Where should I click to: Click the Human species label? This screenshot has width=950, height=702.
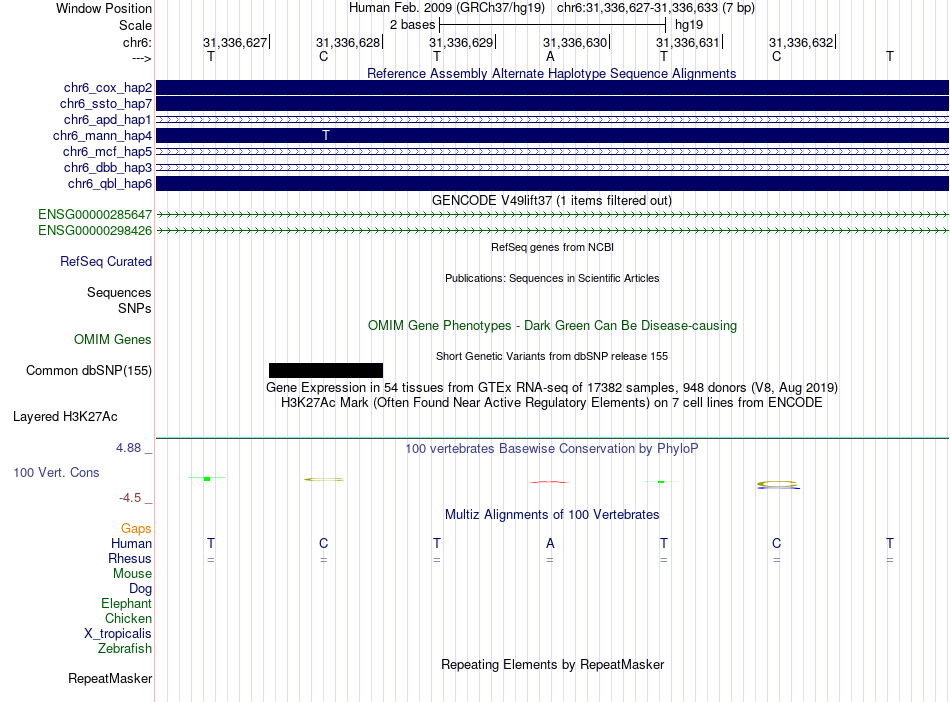pyautogui.click(x=131, y=544)
